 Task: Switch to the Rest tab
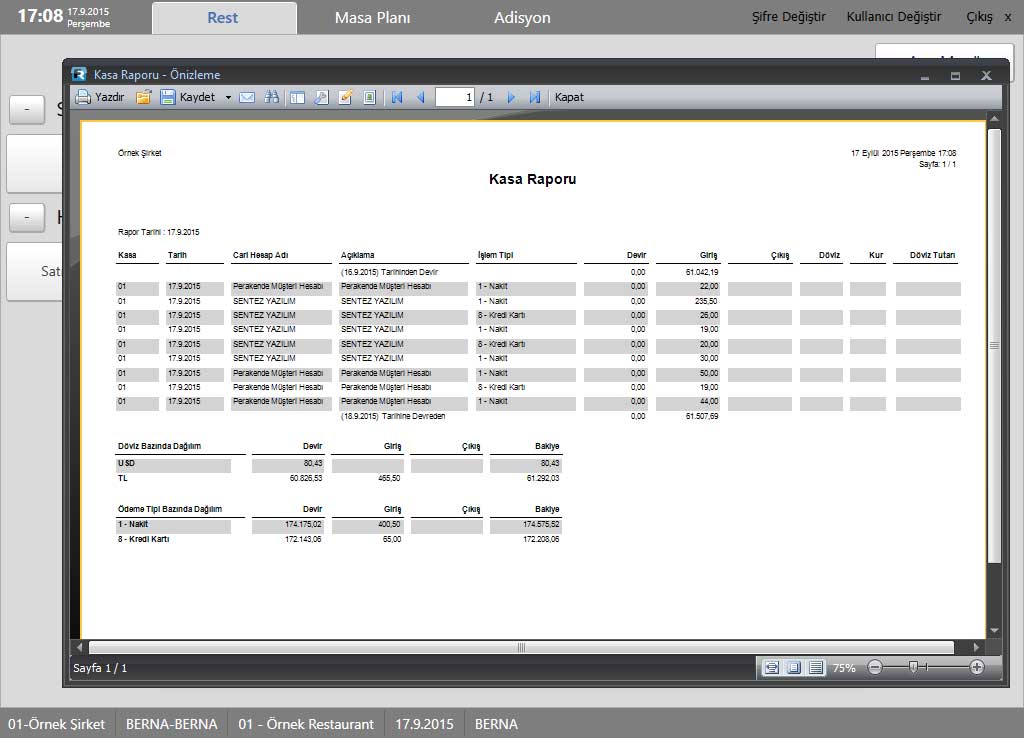[x=224, y=18]
